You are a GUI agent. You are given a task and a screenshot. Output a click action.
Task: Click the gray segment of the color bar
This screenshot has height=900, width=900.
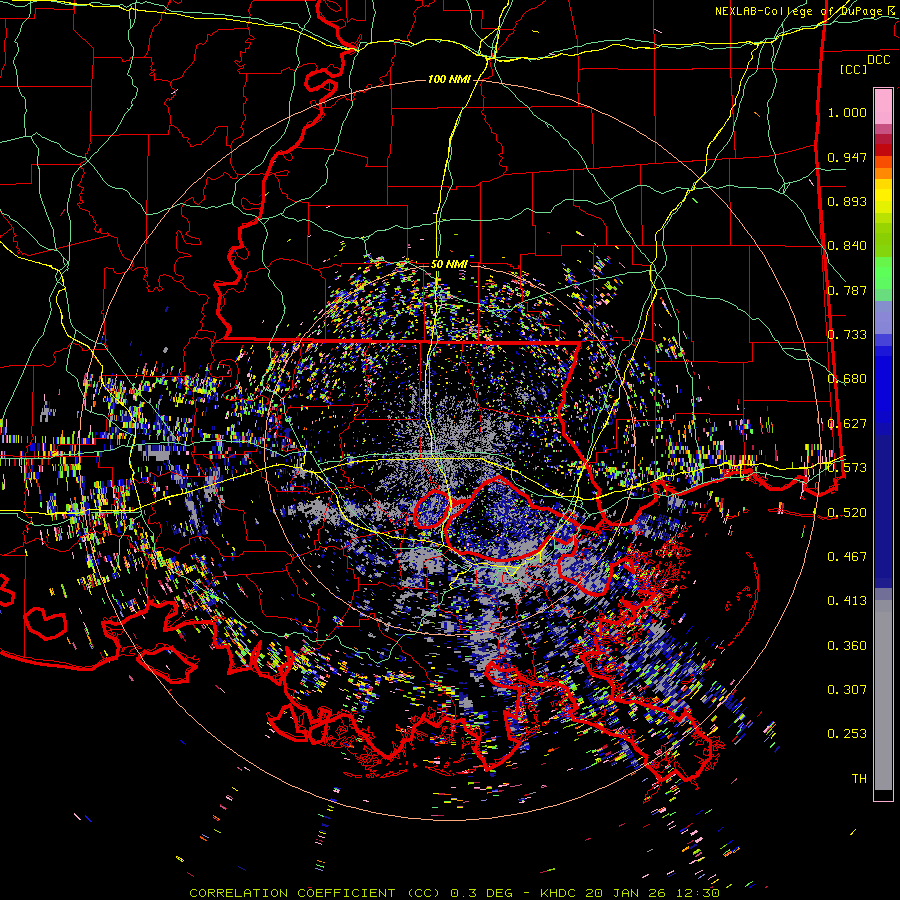click(883, 695)
